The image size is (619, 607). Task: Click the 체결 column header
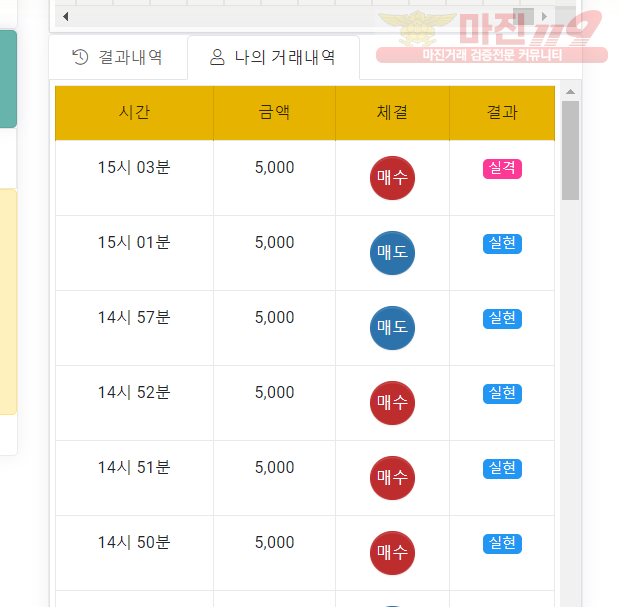click(x=392, y=113)
